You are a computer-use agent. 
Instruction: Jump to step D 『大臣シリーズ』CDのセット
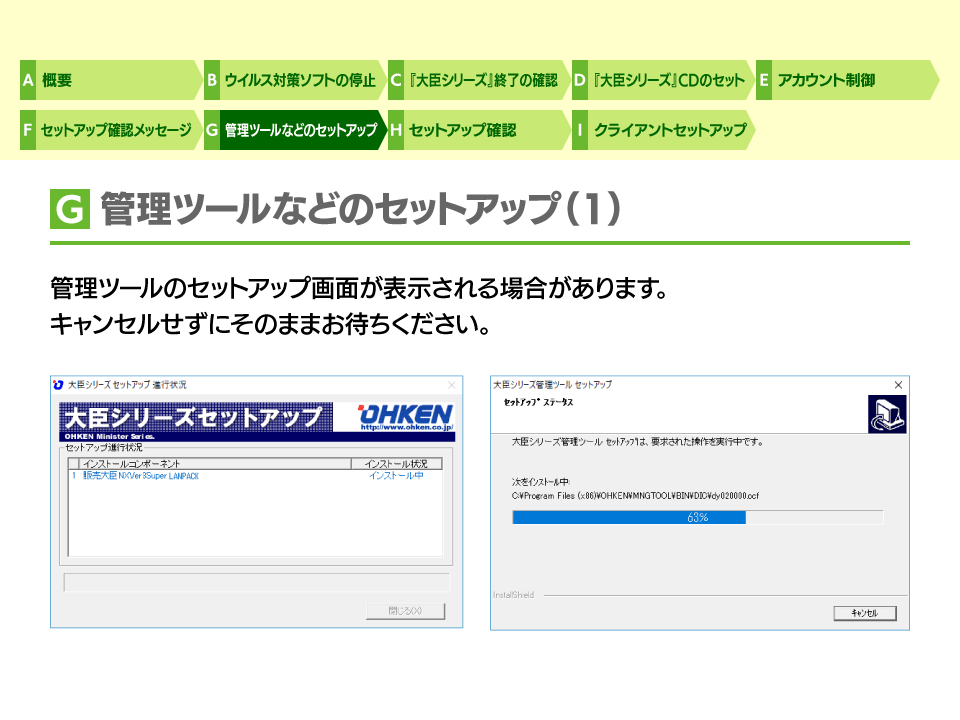[663, 80]
